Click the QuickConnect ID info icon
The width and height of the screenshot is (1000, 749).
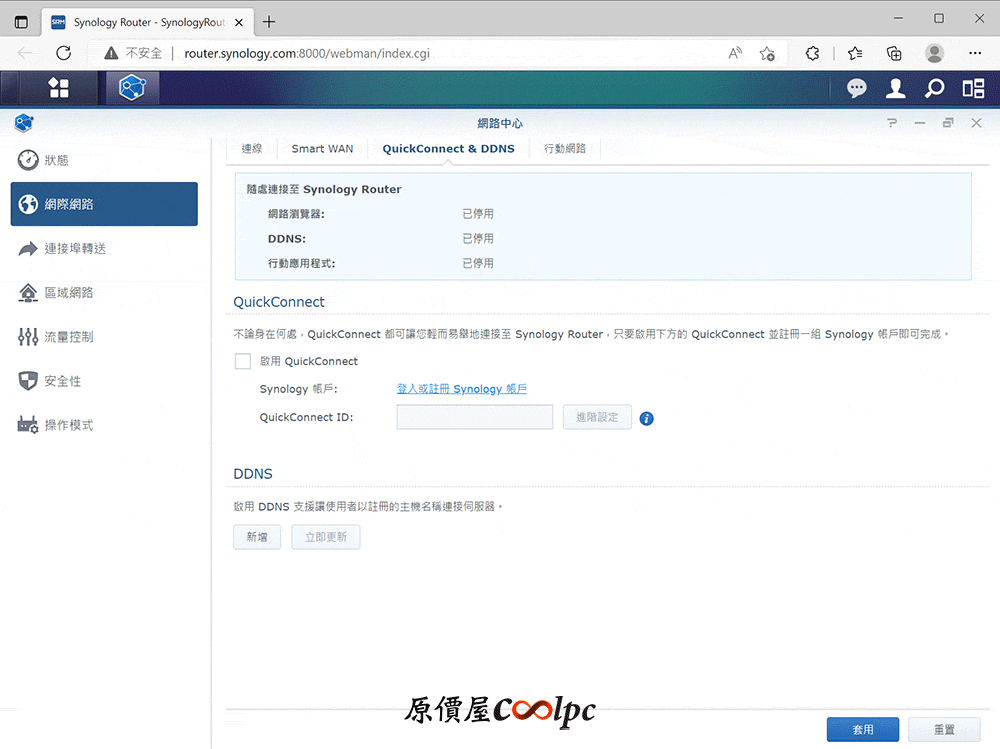[x=646, y=419]
